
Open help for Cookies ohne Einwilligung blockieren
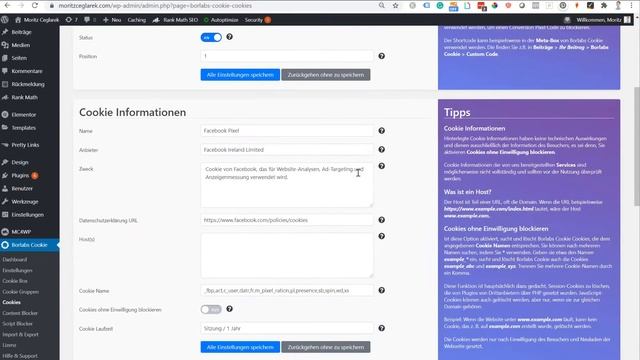pos(229,309)
